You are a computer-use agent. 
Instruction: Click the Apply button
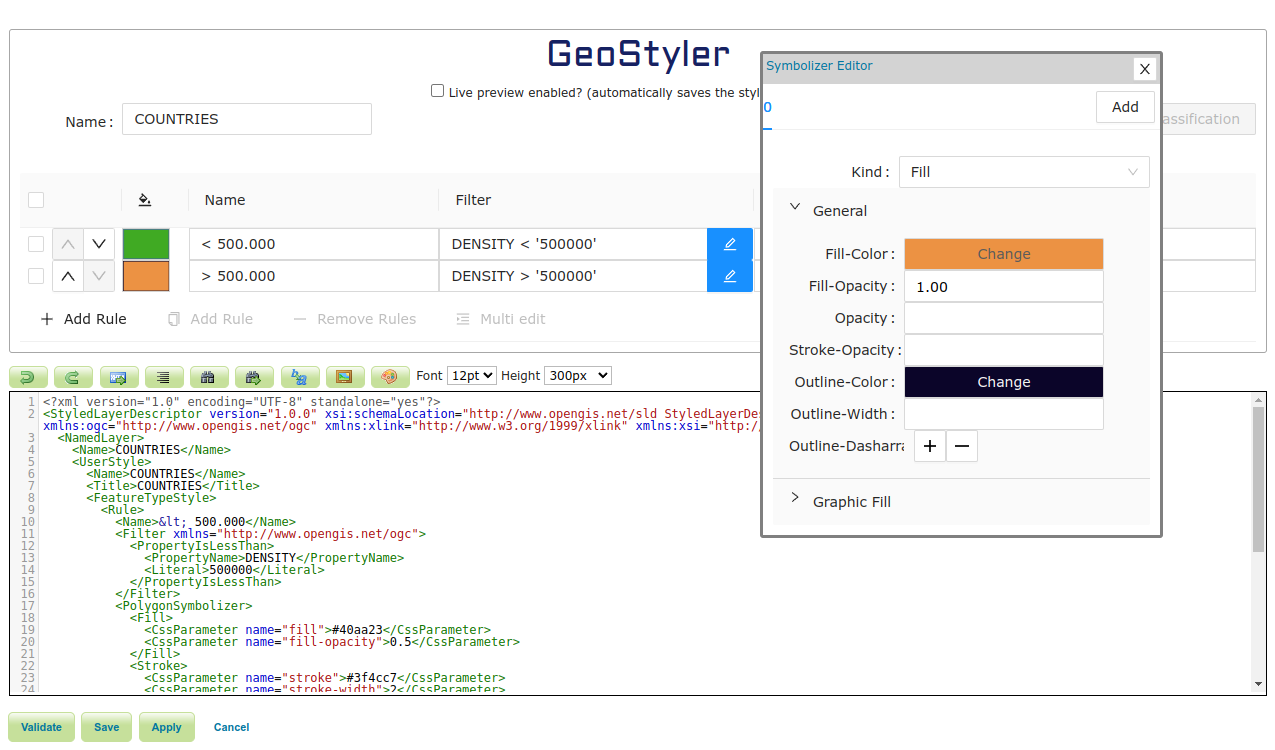(x=167, y=727)
